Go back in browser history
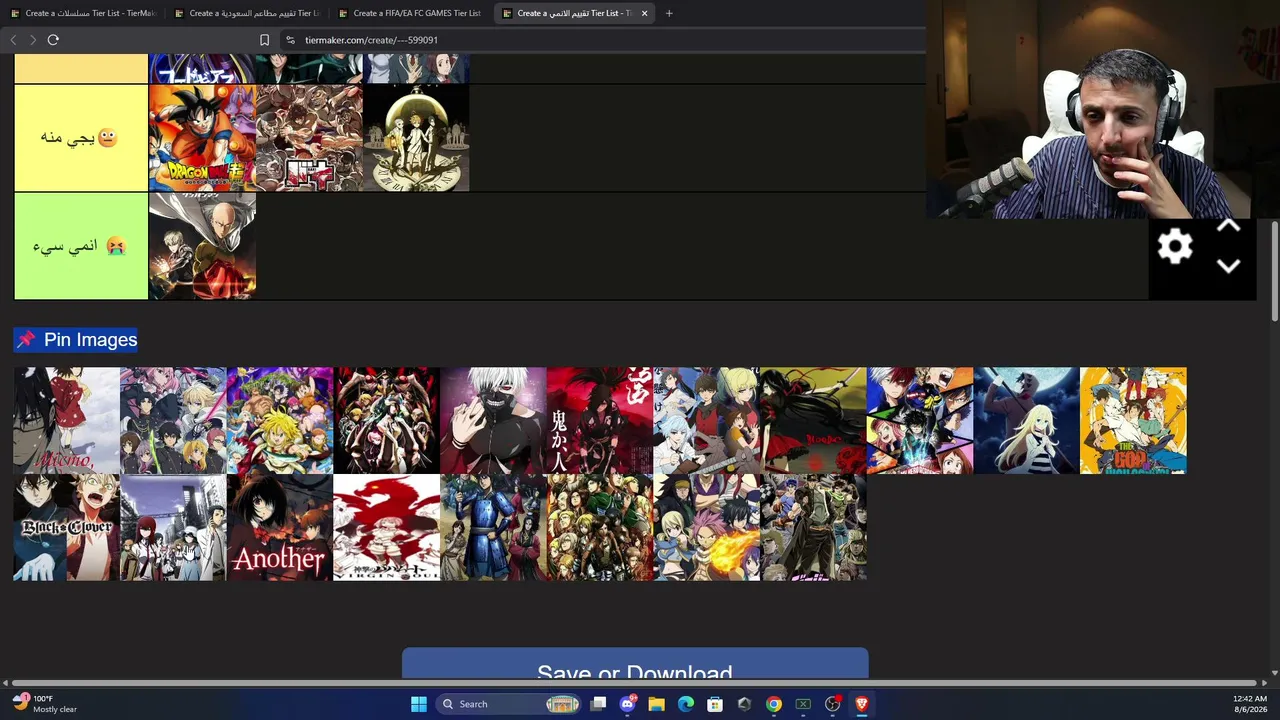 (x=13, y=40)
